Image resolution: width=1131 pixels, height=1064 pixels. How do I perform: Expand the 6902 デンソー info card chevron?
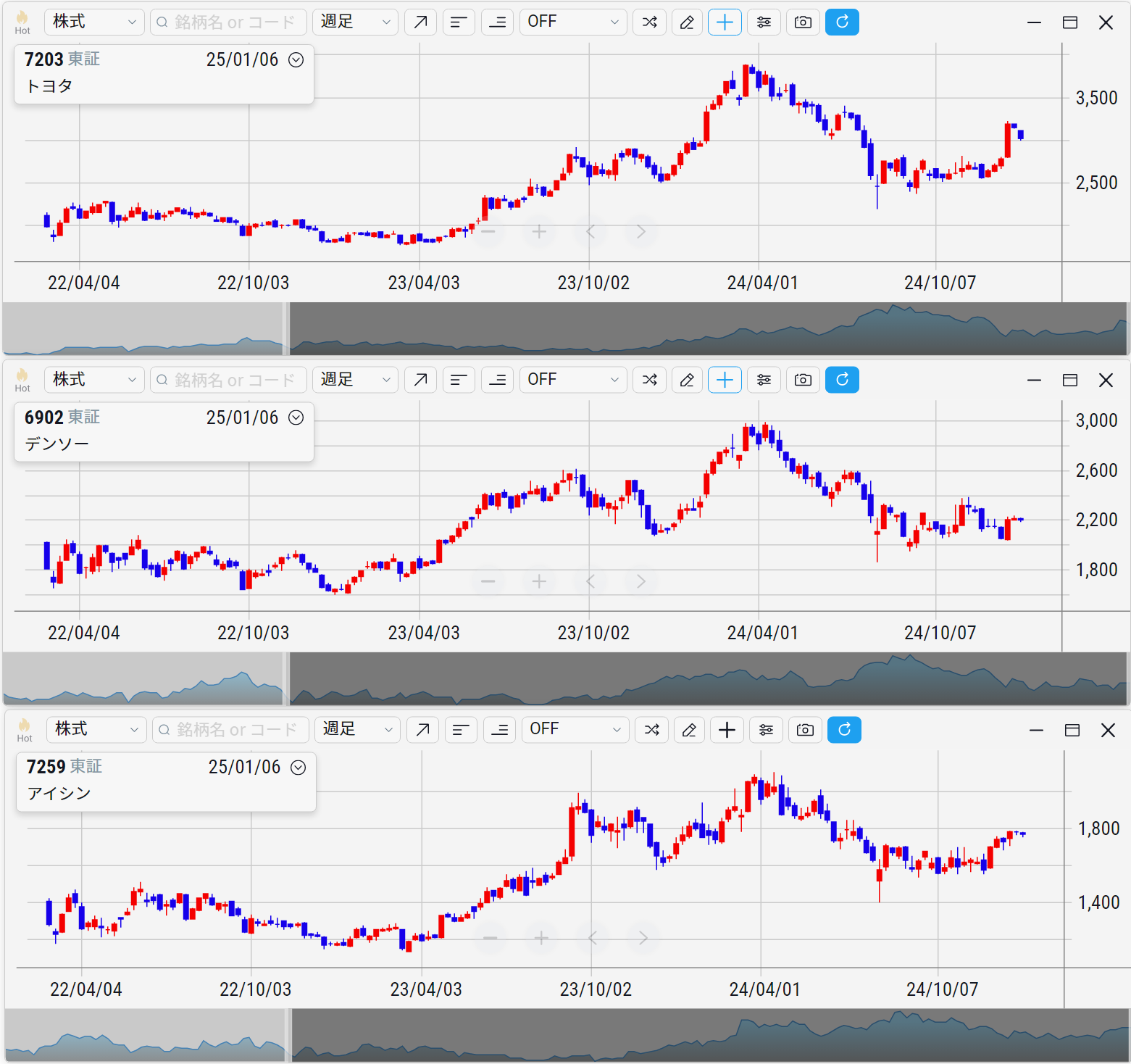coord(296,417)
